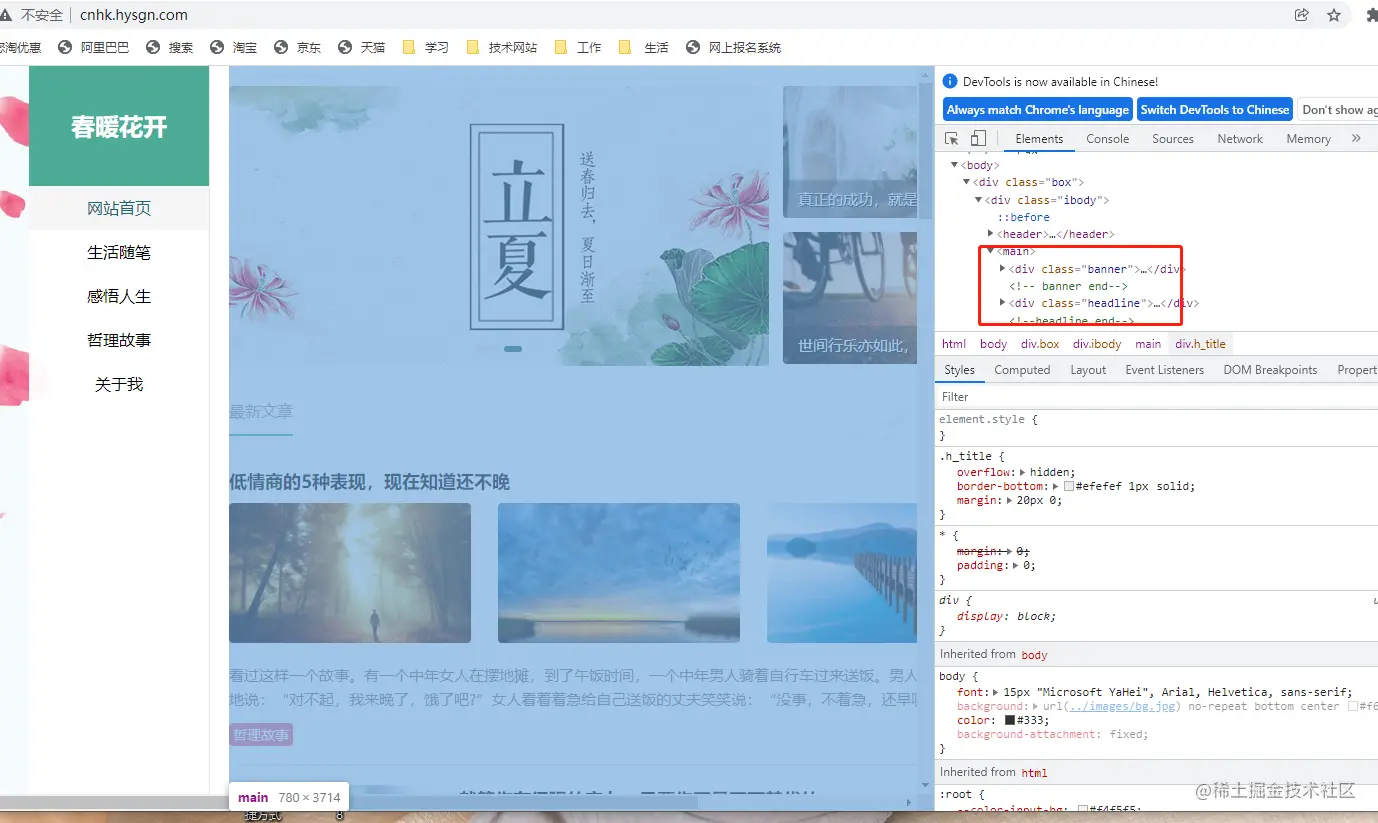Click the #efefef border color swatch
The image size is (1378, 823).
pos(1069,487)
